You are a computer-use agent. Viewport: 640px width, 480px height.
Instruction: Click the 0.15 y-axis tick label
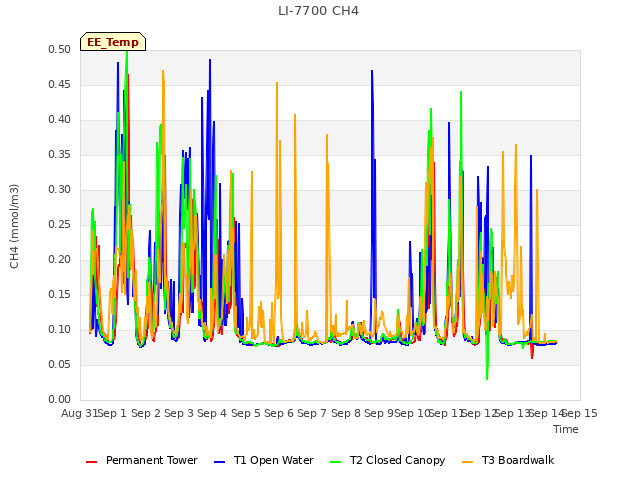(x=60, y=294)
